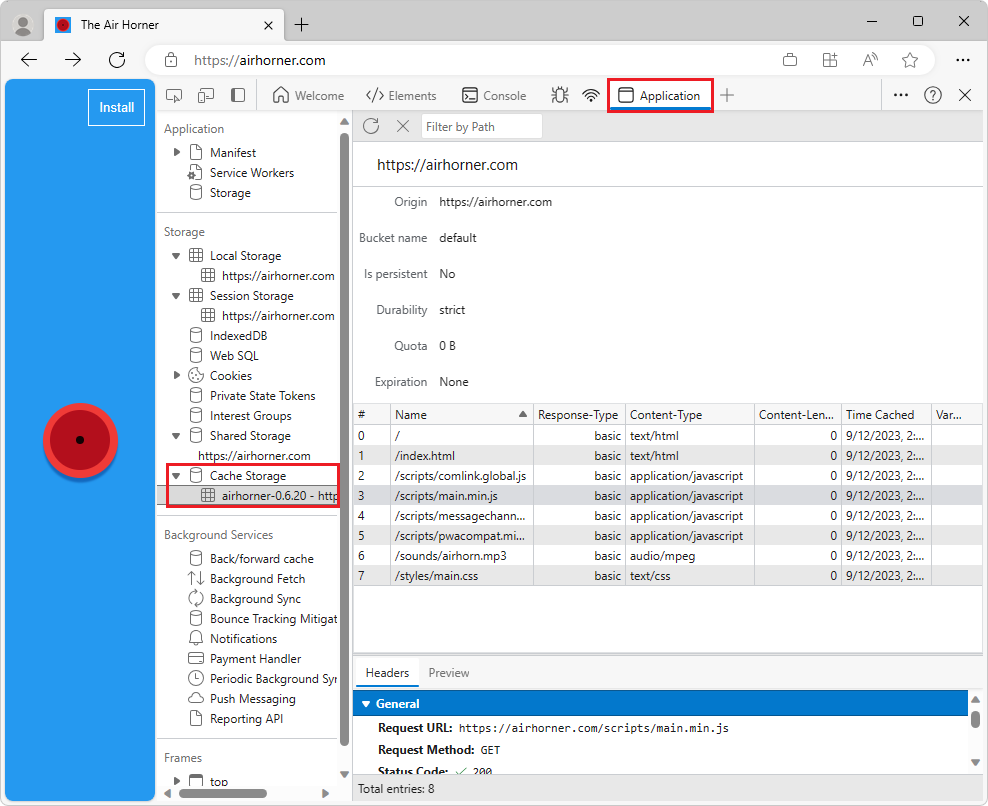Select the inspect element icon in DevTools
The height and width of the screenshot is (806, 988).
click(x=174, y=95)
